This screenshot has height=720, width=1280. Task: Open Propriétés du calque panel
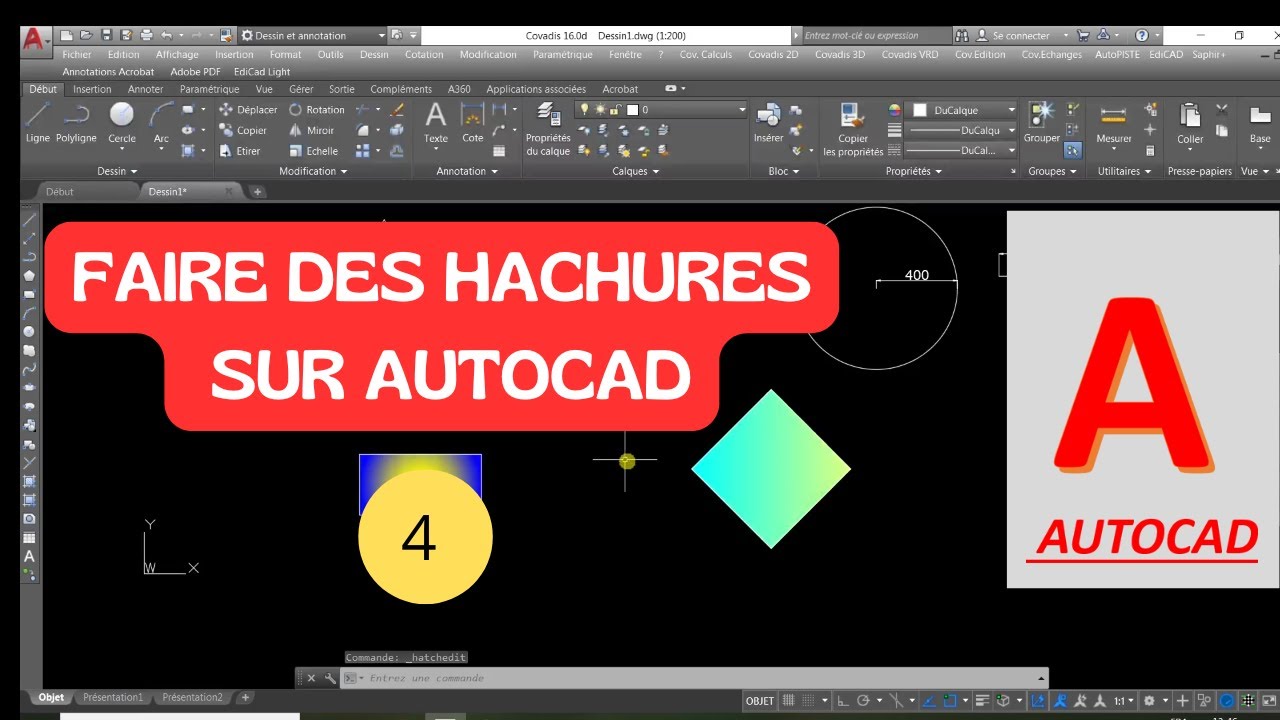[x=548, y=129]
